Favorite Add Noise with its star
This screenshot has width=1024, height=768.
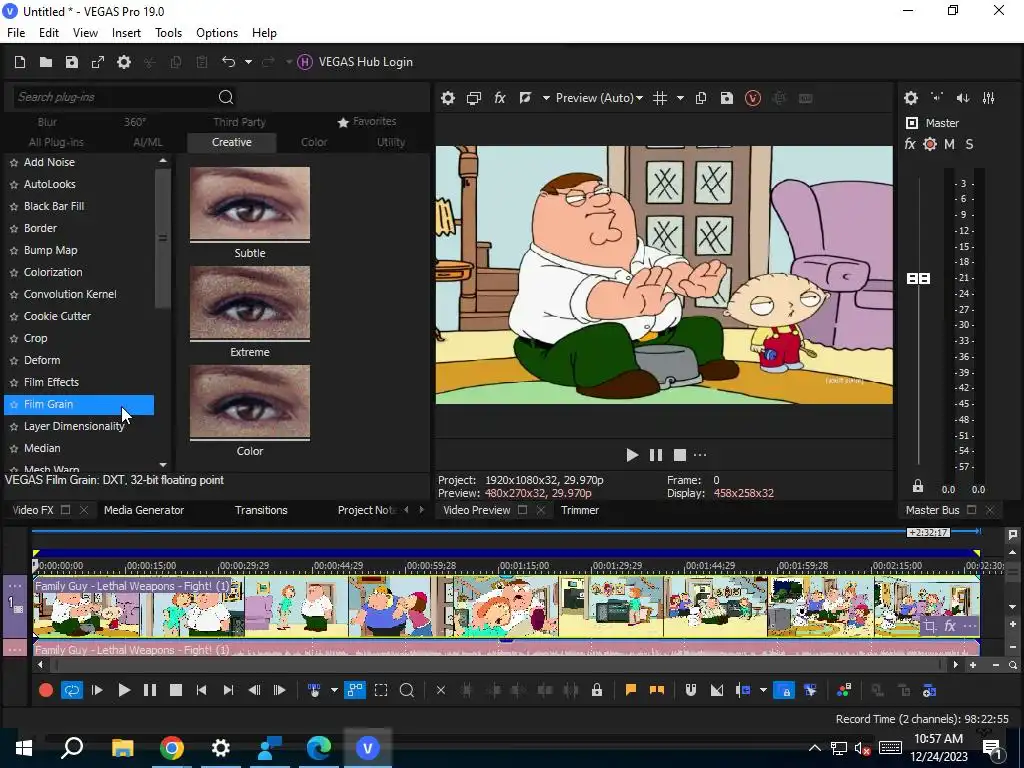[x=14, y=163]
